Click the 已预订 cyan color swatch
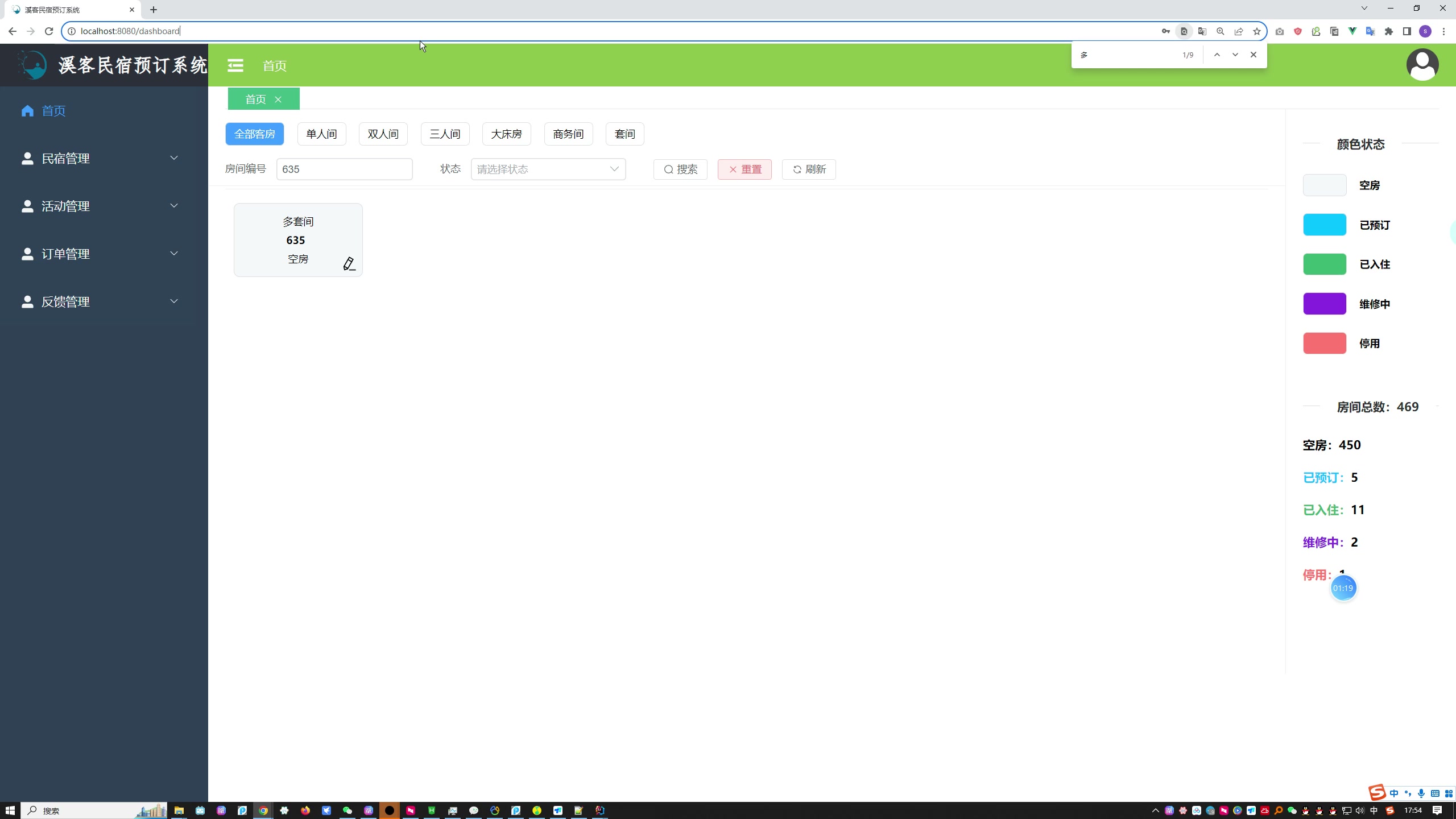 [1325, 225]
